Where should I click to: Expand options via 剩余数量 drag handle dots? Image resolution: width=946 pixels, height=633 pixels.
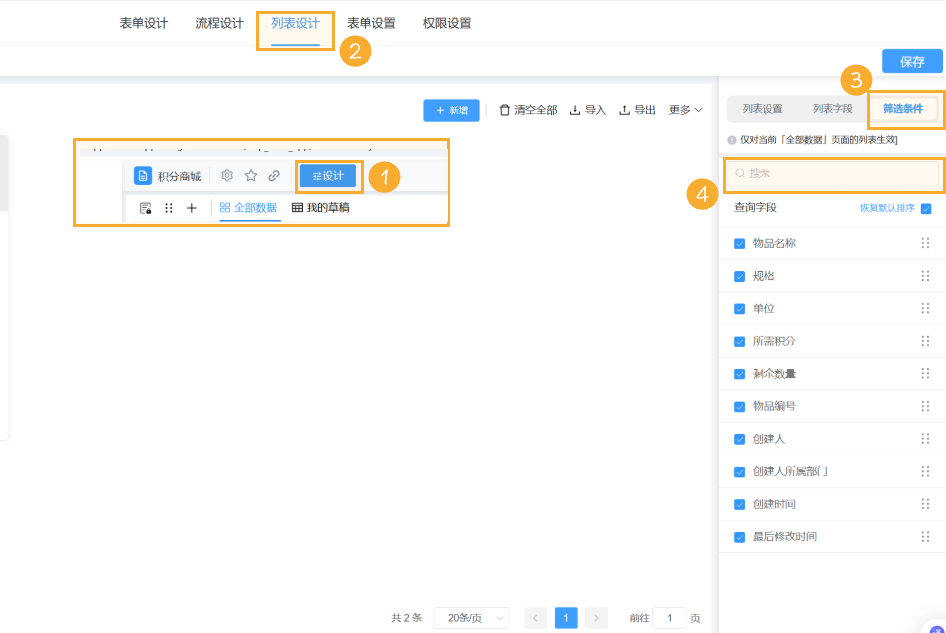pyautogui.click(x=925, y=373)
